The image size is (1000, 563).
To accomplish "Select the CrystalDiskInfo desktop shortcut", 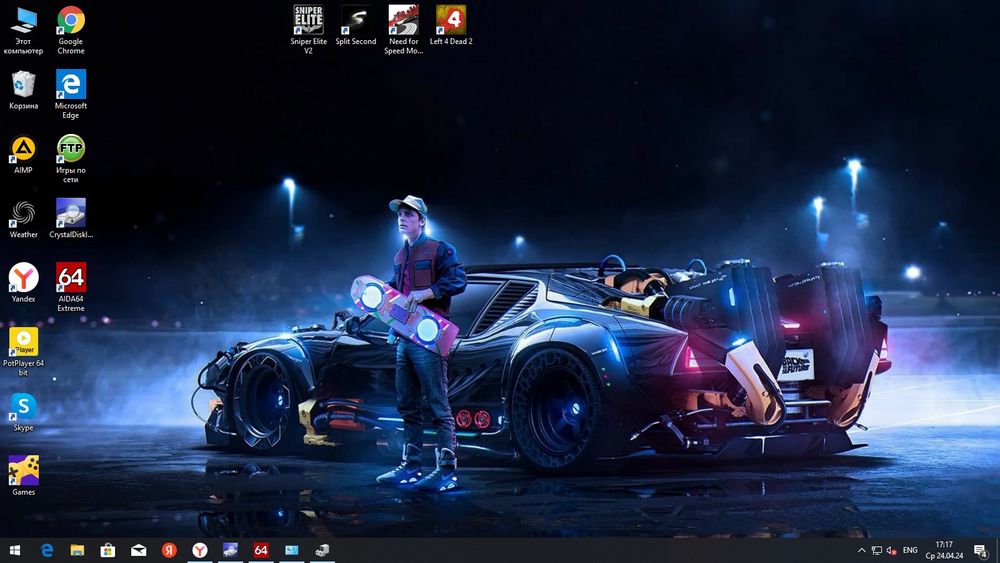I will click(71, 219).
